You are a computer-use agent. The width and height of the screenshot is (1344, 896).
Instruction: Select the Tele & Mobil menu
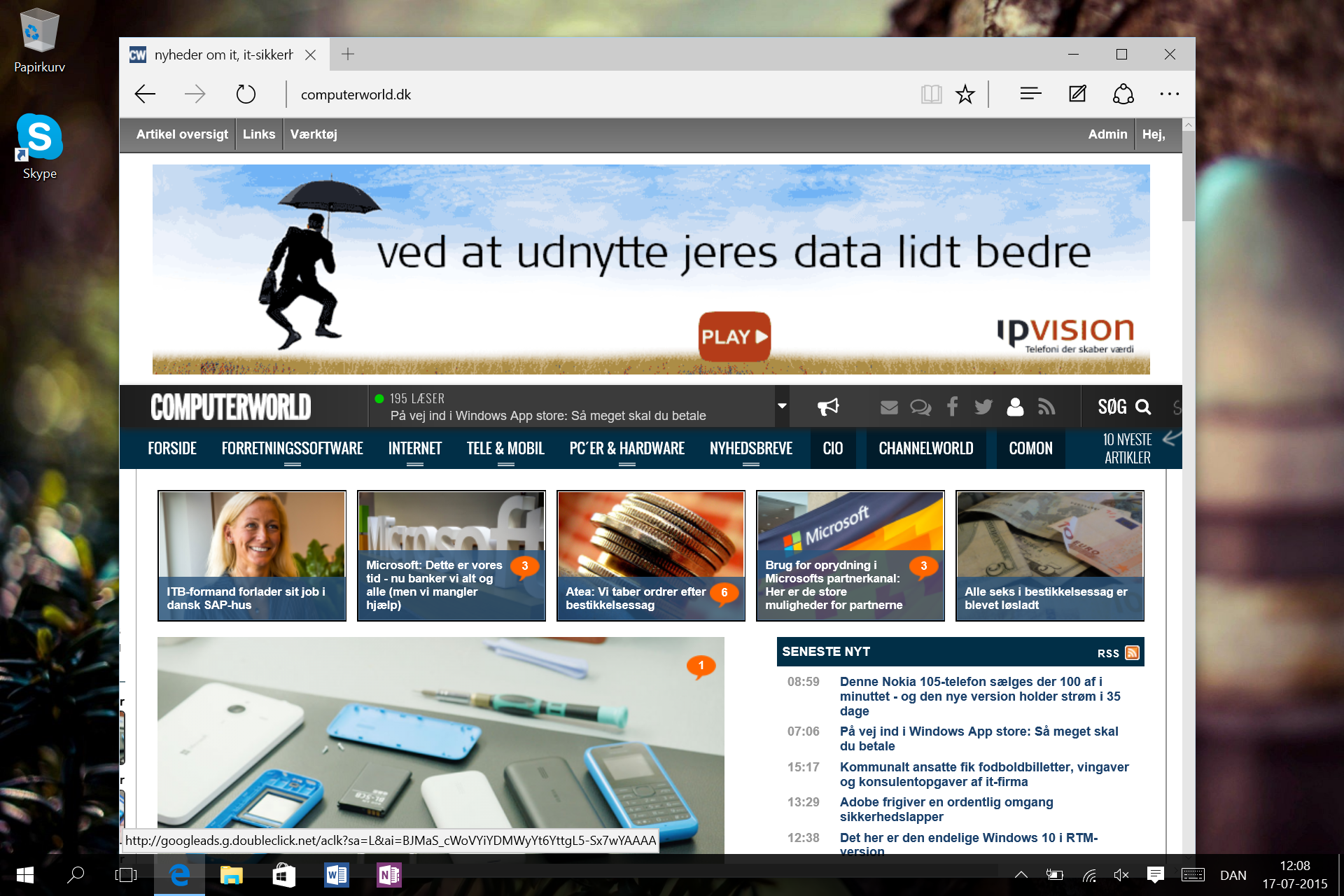tap(505, 449)
